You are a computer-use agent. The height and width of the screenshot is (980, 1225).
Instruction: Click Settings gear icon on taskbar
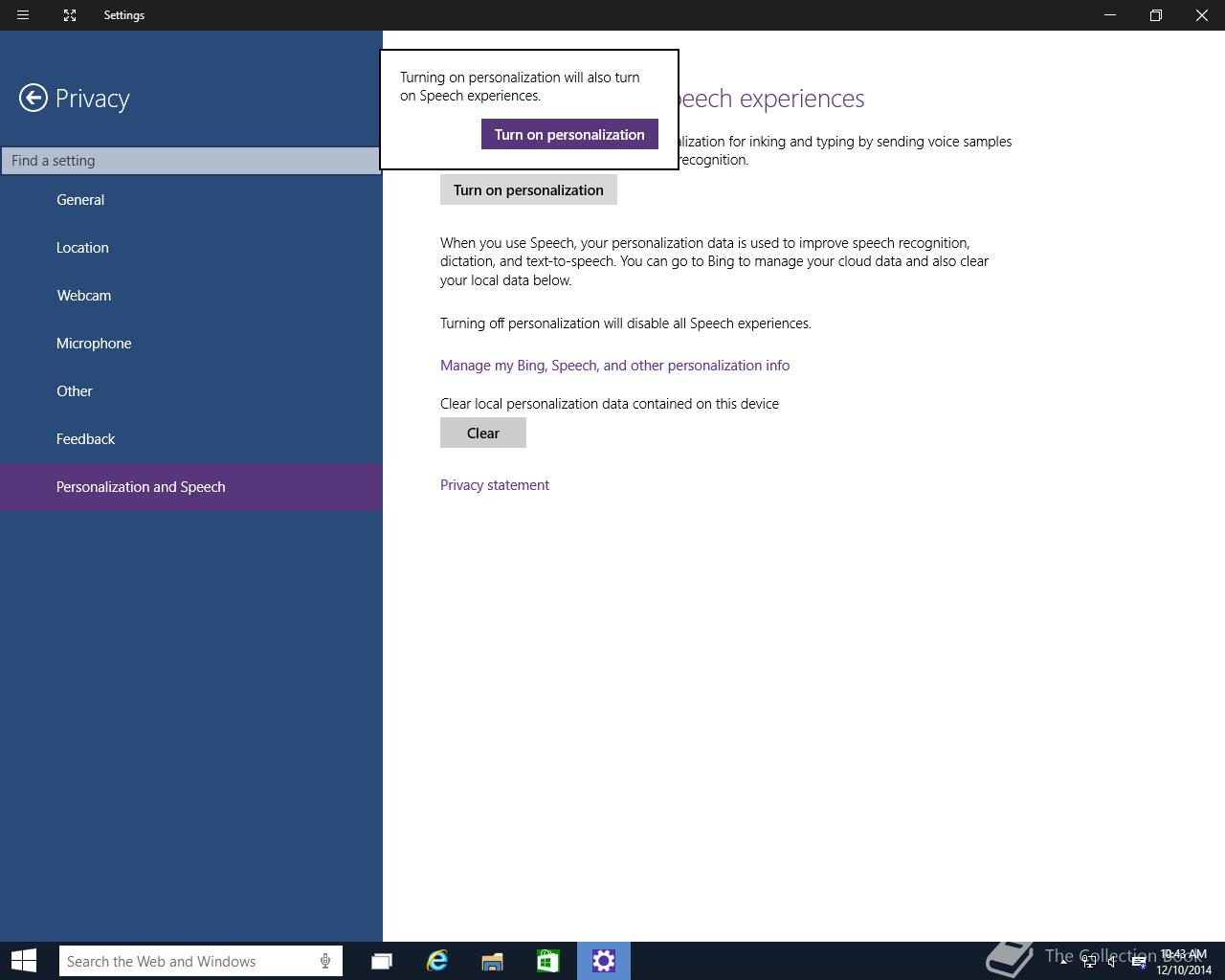604,961
